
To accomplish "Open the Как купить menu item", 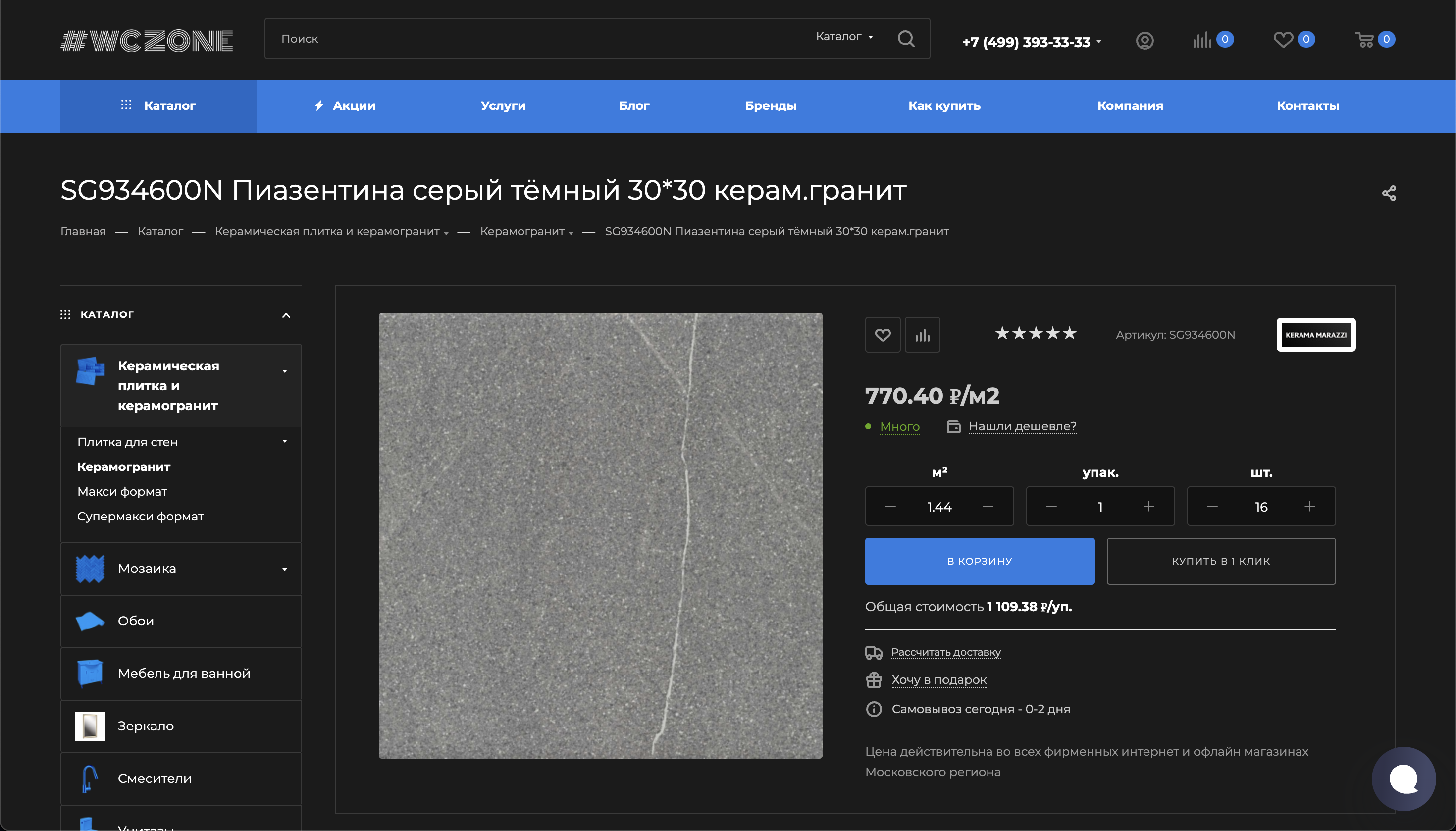I will pyautogui.click(x=944, y=105).
